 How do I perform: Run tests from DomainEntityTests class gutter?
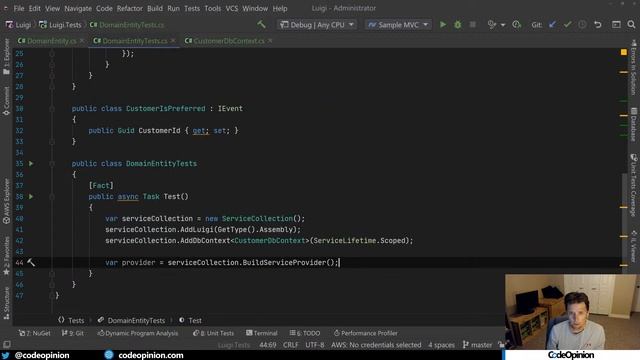(x=31, y=163)
